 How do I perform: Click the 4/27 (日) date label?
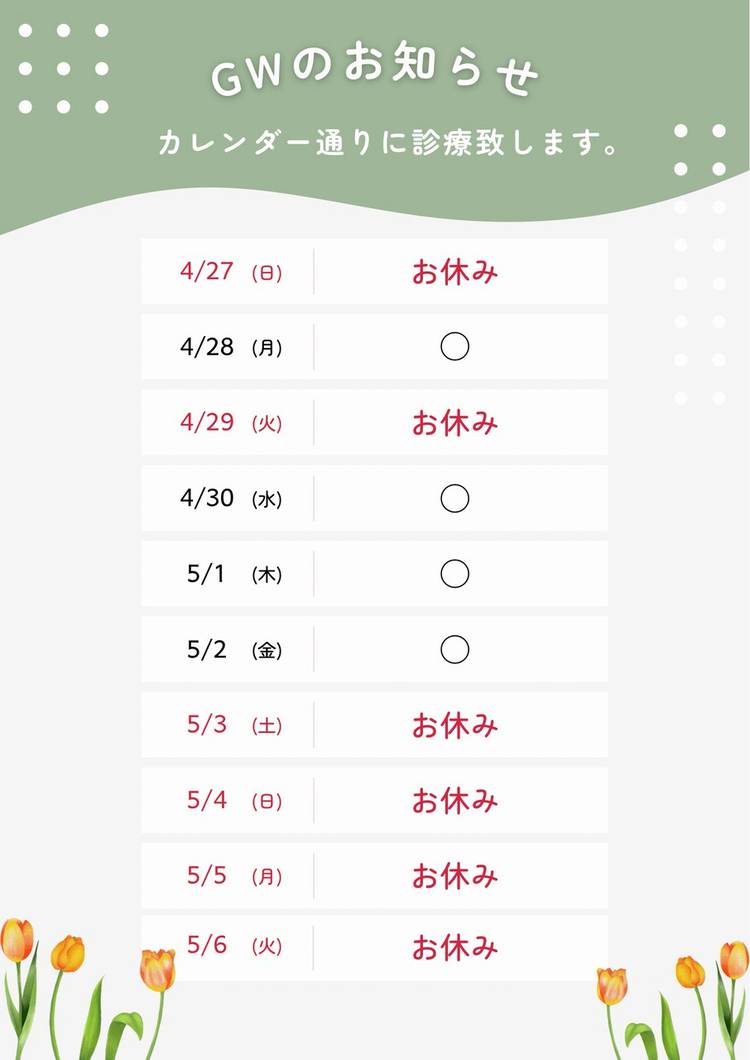pyautogui.click(x=231, y=272)
